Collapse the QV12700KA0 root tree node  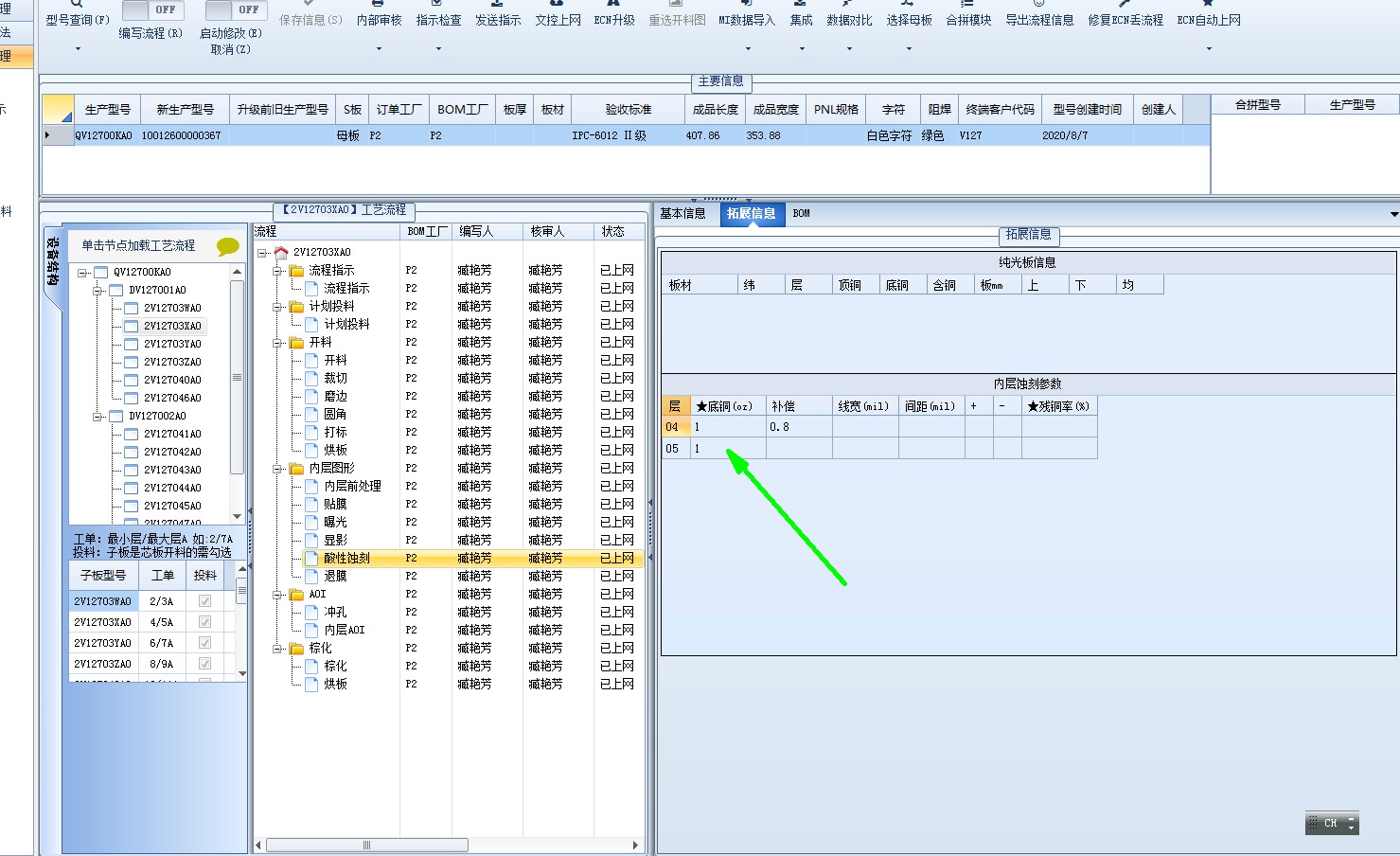[x=82, y=273]
